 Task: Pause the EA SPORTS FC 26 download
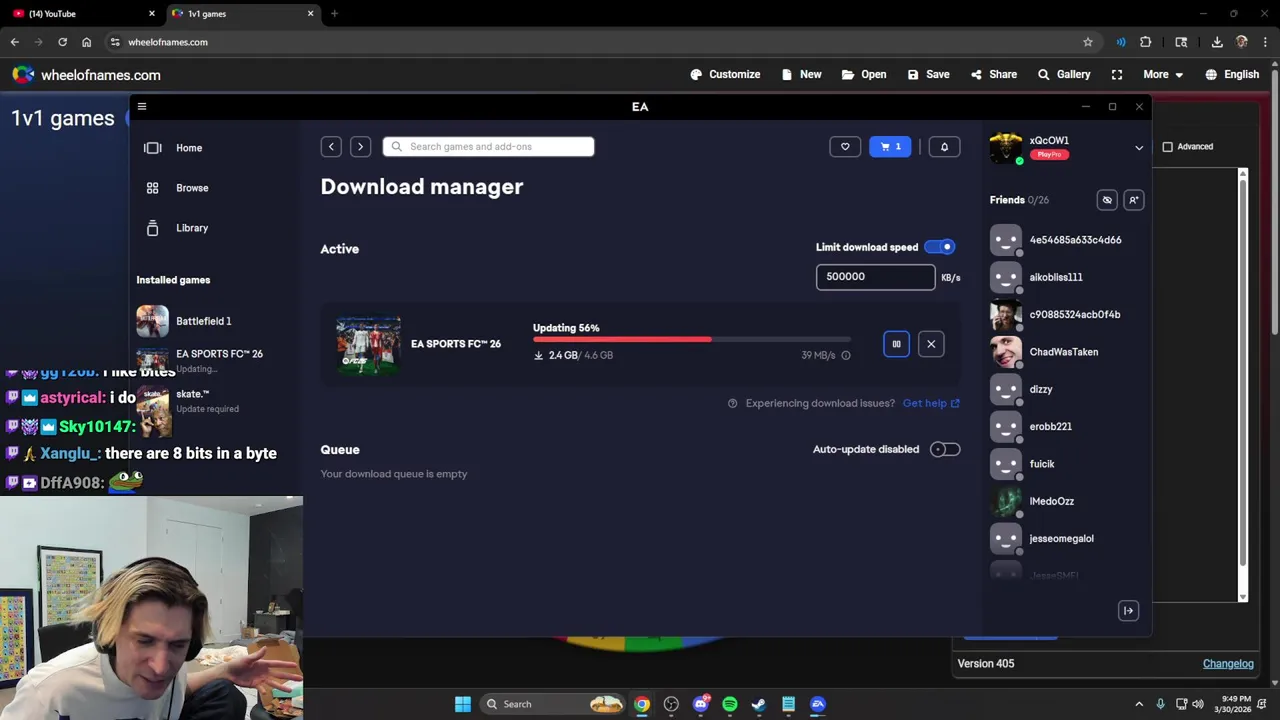[896, 344]
